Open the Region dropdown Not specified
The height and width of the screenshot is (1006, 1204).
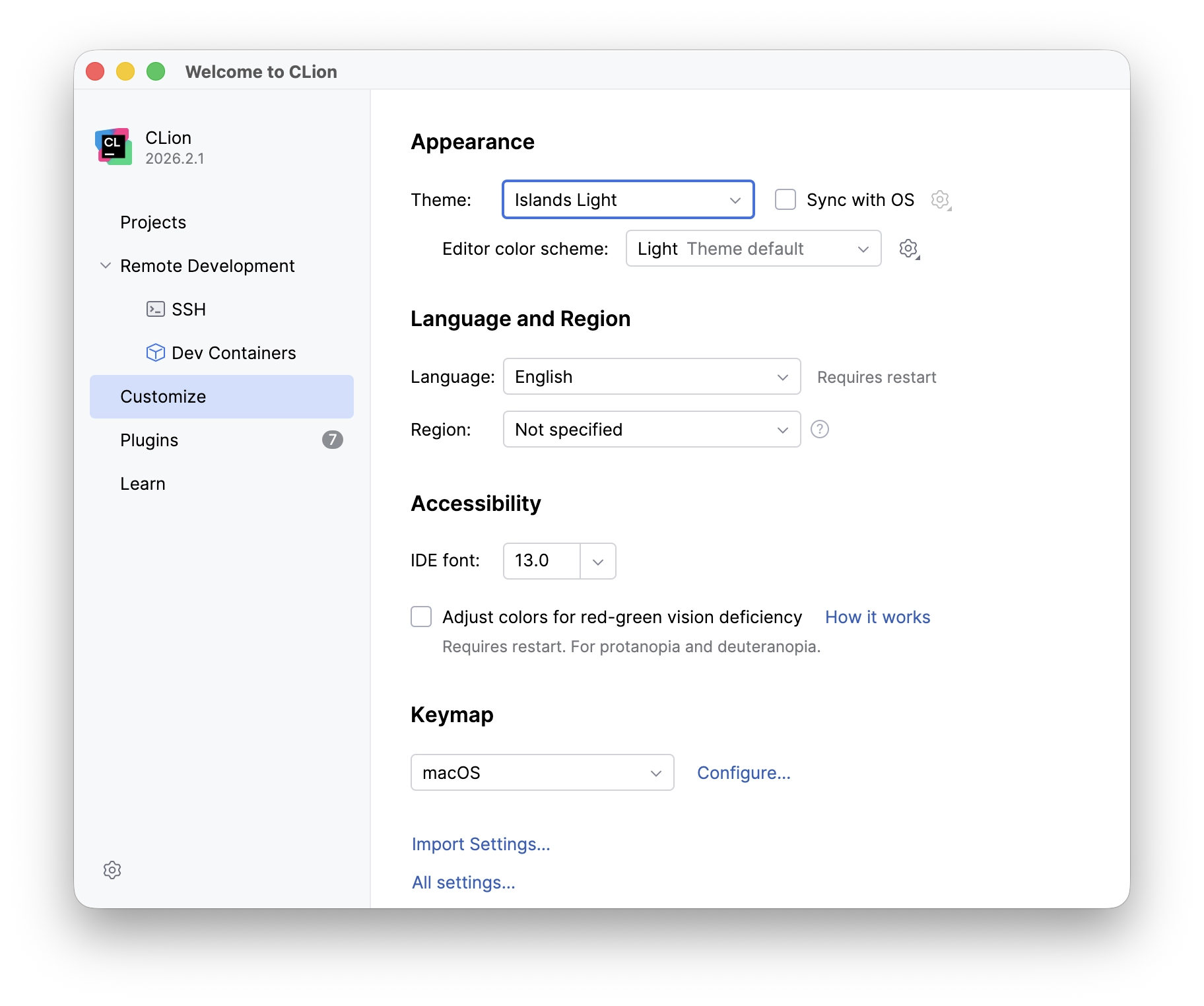tap(652, 429)
